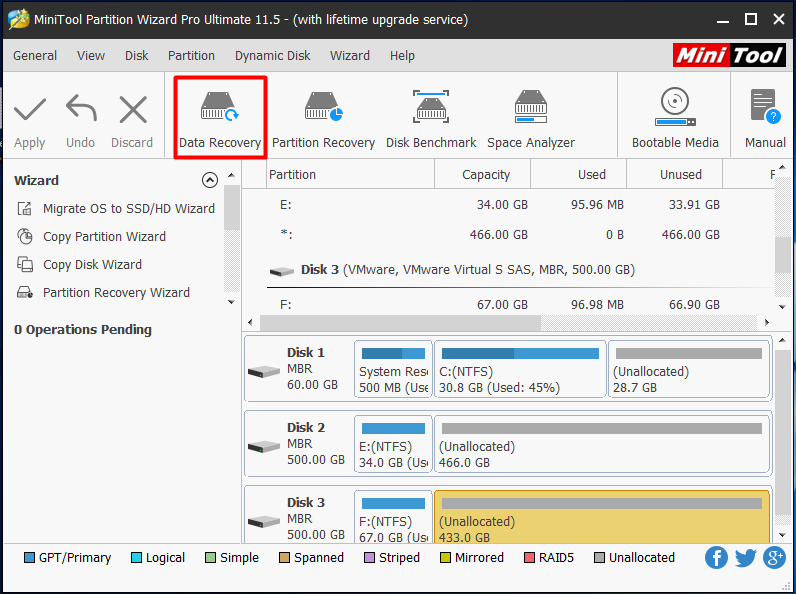Select Disk 1 28.7 GB unallocated block
This screenshot has width=796, height=594.
689,369
